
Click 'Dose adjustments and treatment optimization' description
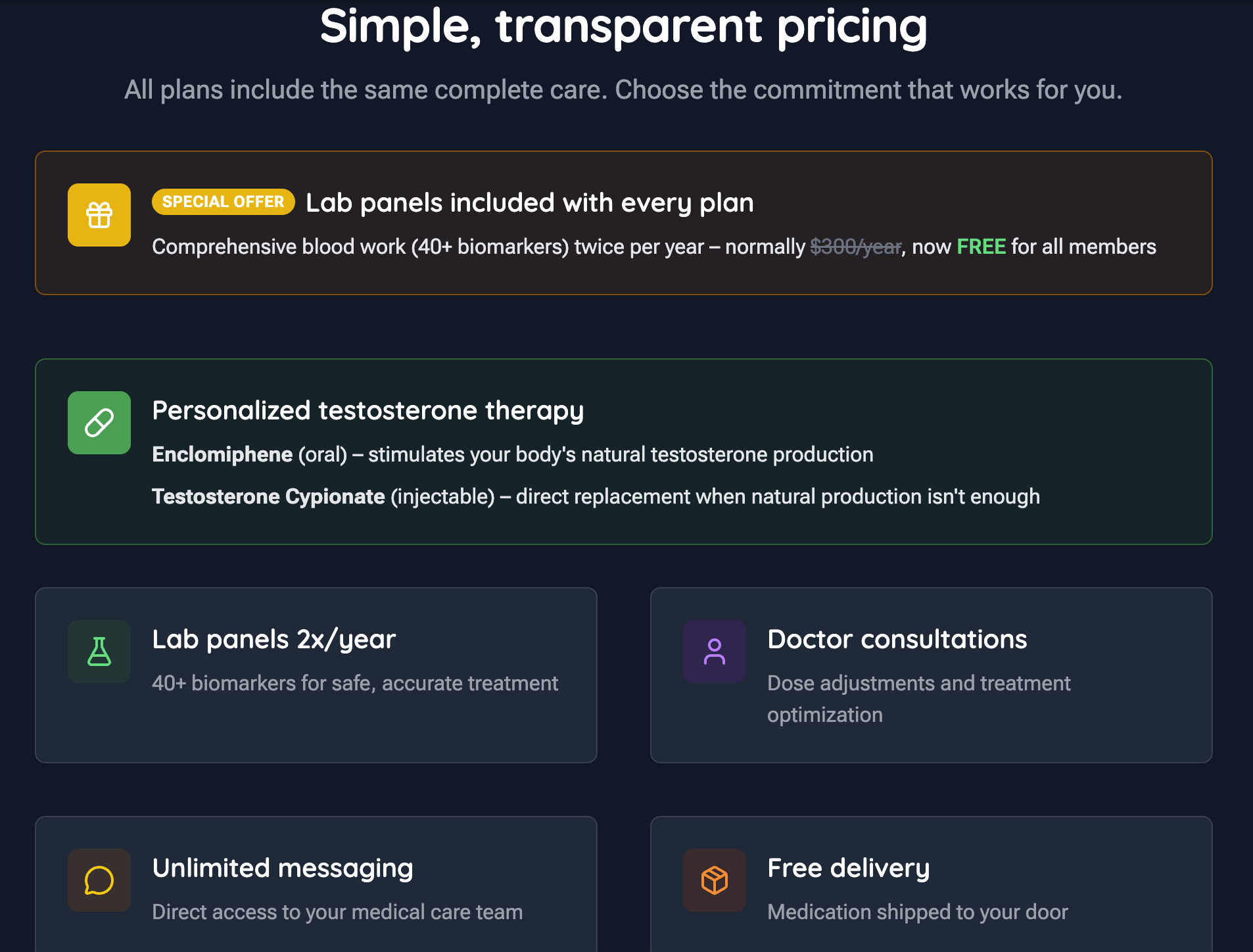point(918,698)
